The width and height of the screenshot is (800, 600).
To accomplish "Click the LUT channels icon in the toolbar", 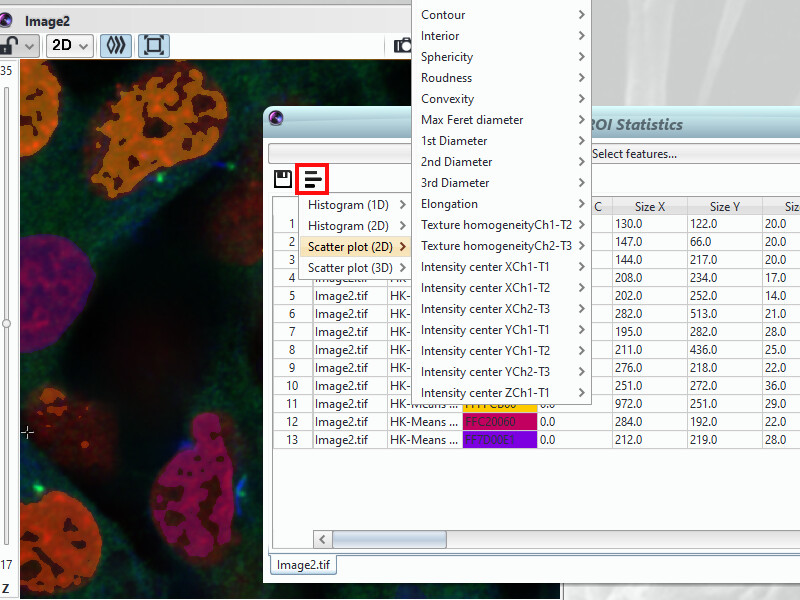I will pyautogui.click(x=115, y=45).
